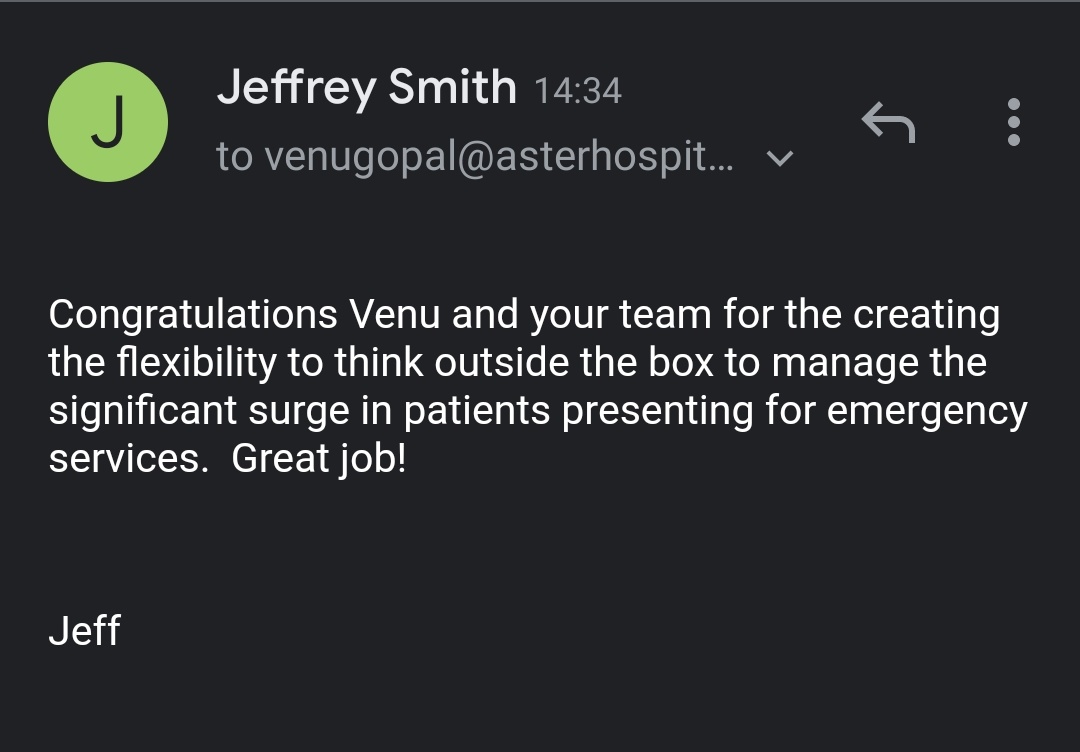Tap the reply arrow icon
1080x752 pixels.
pos(888,123)
